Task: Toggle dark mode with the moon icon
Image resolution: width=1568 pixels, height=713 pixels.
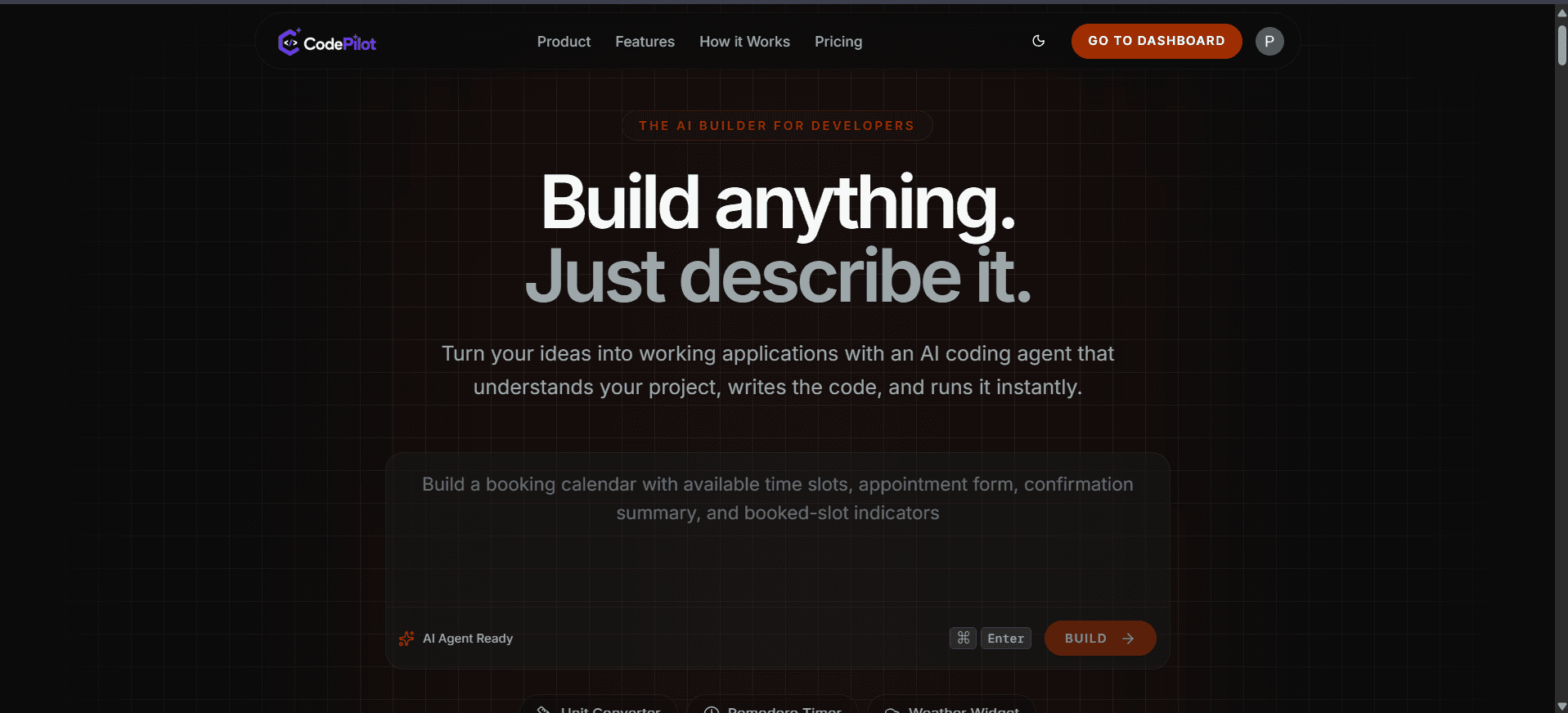Action: click(1039, 41)
